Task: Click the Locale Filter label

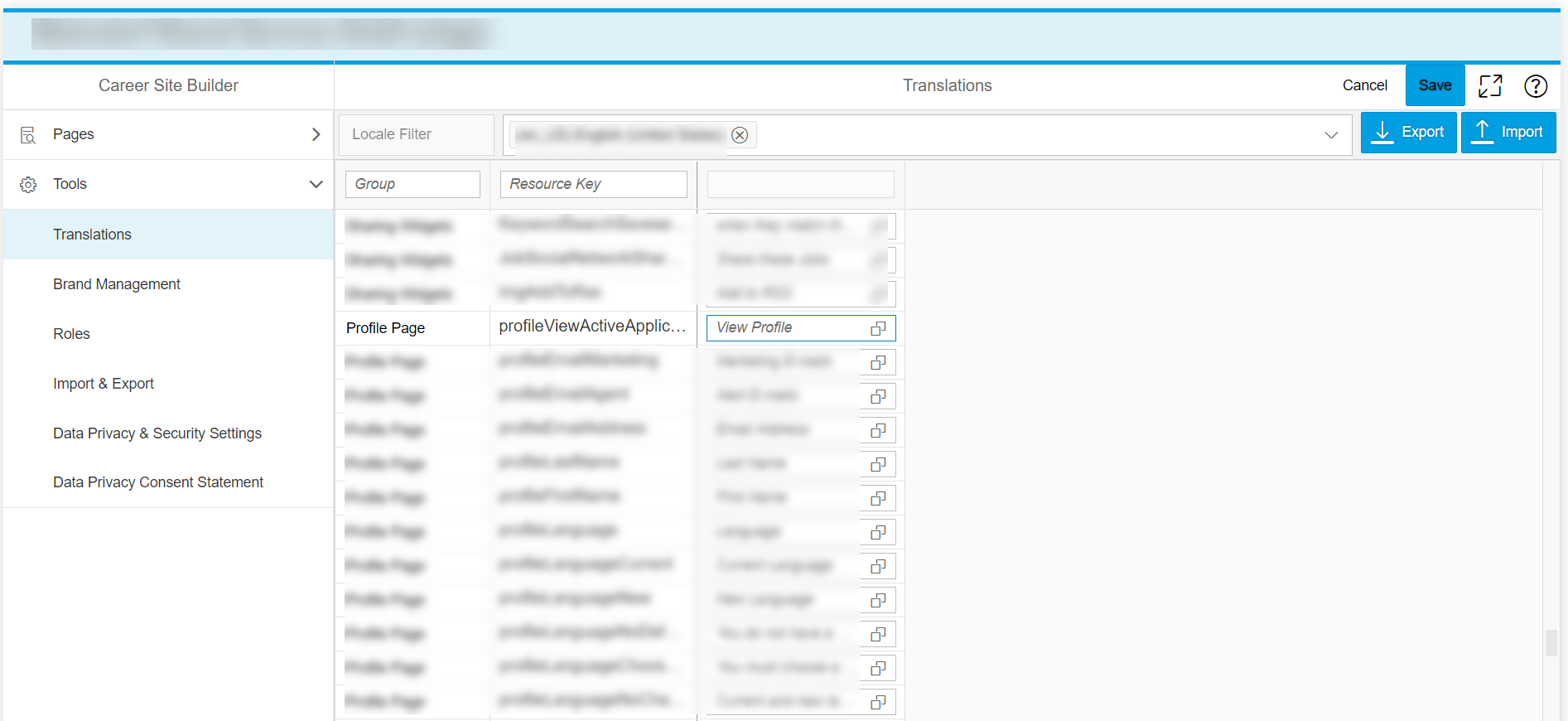Action: pos(392,134)
